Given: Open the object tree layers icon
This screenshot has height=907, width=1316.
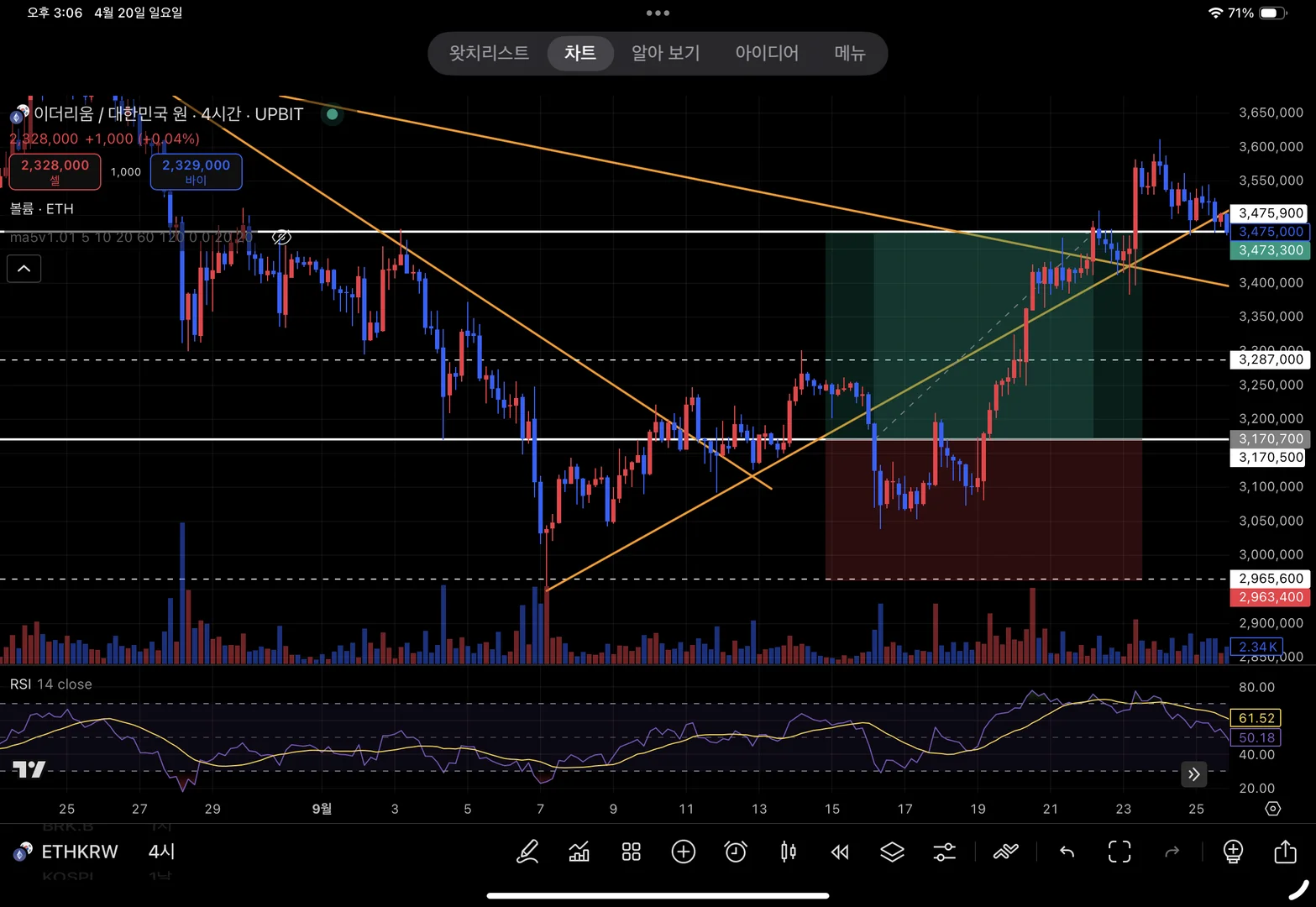Looking at the screenshot, I should click(892, 852).
